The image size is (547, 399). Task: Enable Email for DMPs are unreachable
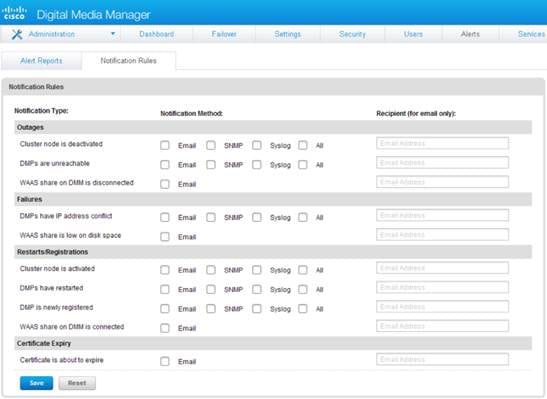point(165,165)
